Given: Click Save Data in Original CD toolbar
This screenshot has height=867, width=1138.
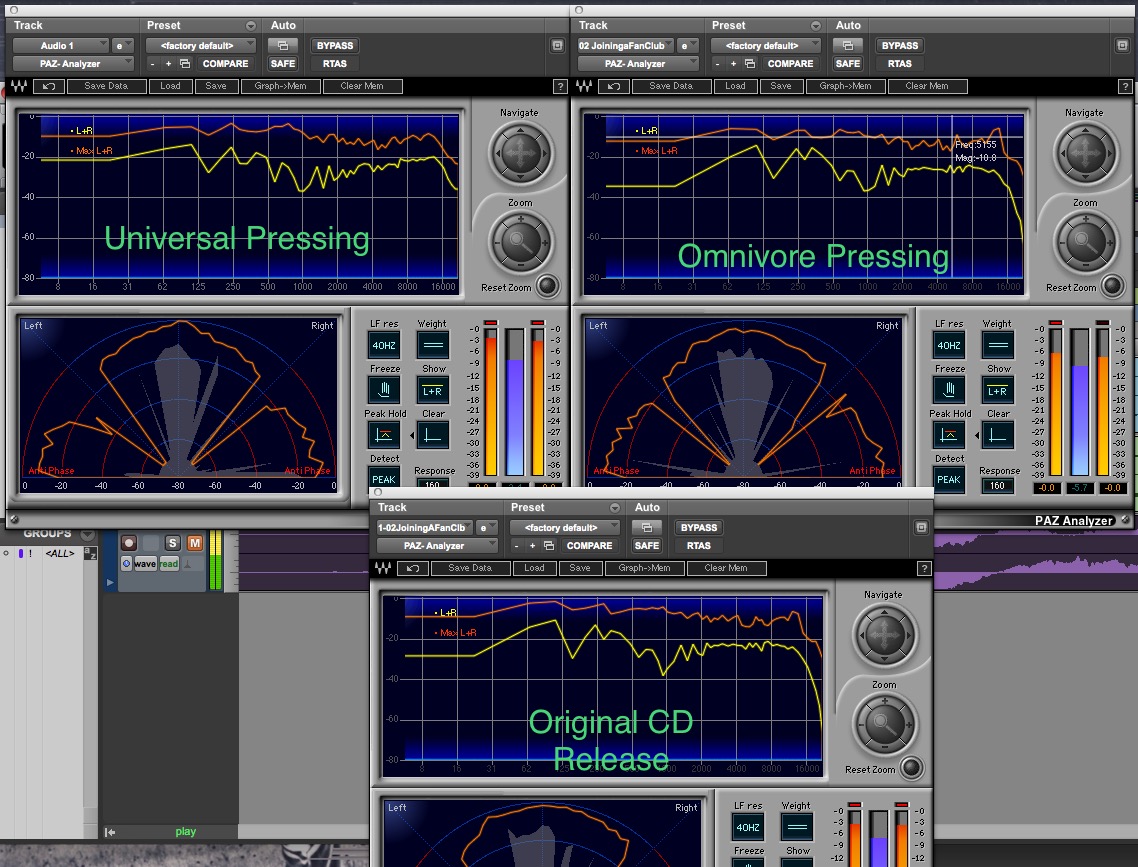Looking at the screenshot, I should point(470,567).
